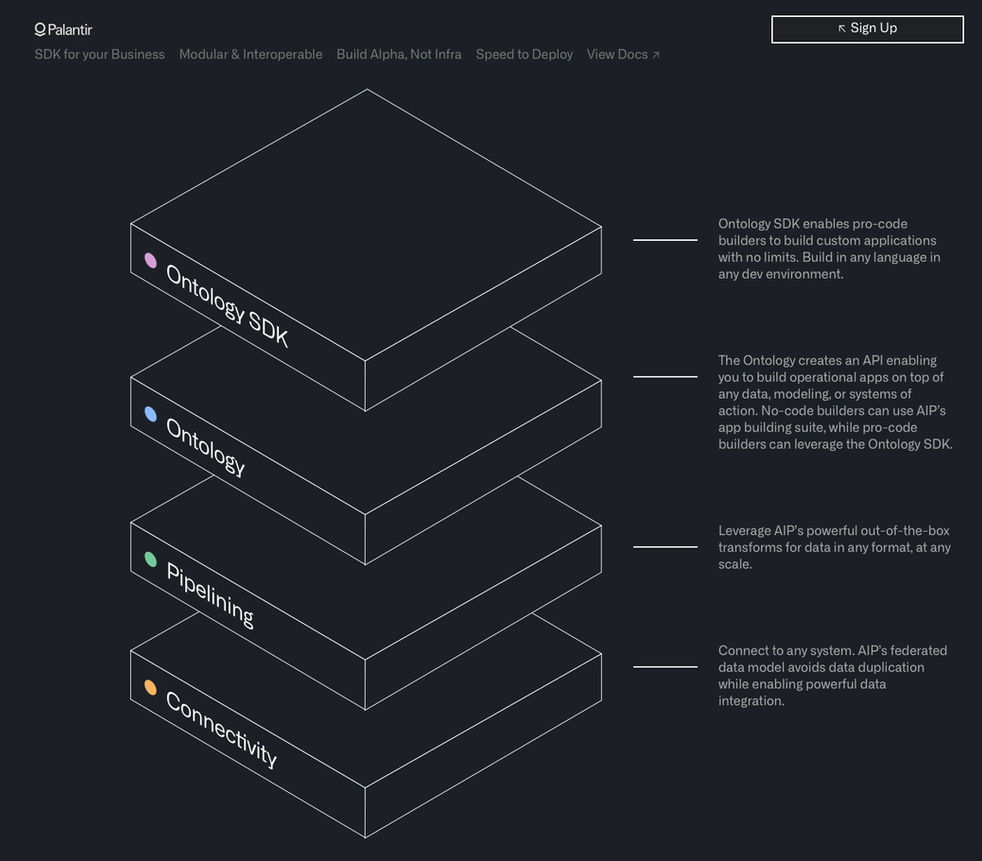982x861 pixels.
Task: Jump to Build Alpha, Not Infra
Action: 399,54
